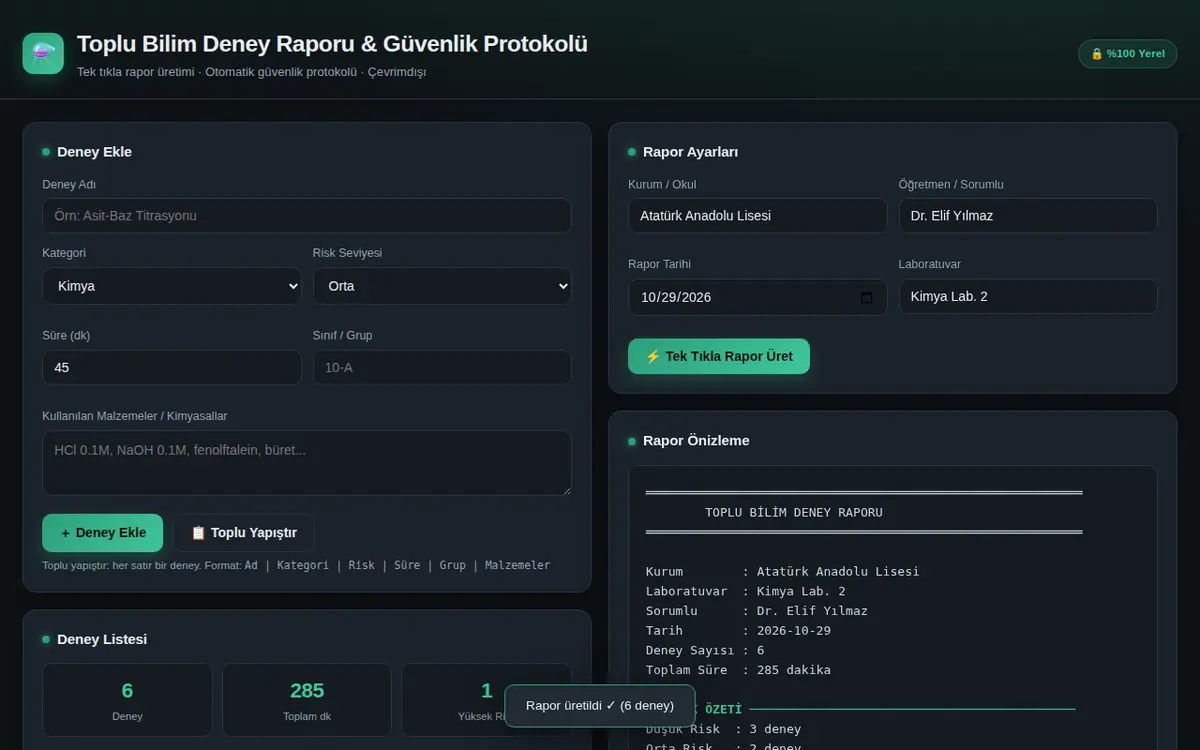Click the Rapor Ayarları panel heading
The height and width of the screenshot is (750, 1200).
[690, 152]
